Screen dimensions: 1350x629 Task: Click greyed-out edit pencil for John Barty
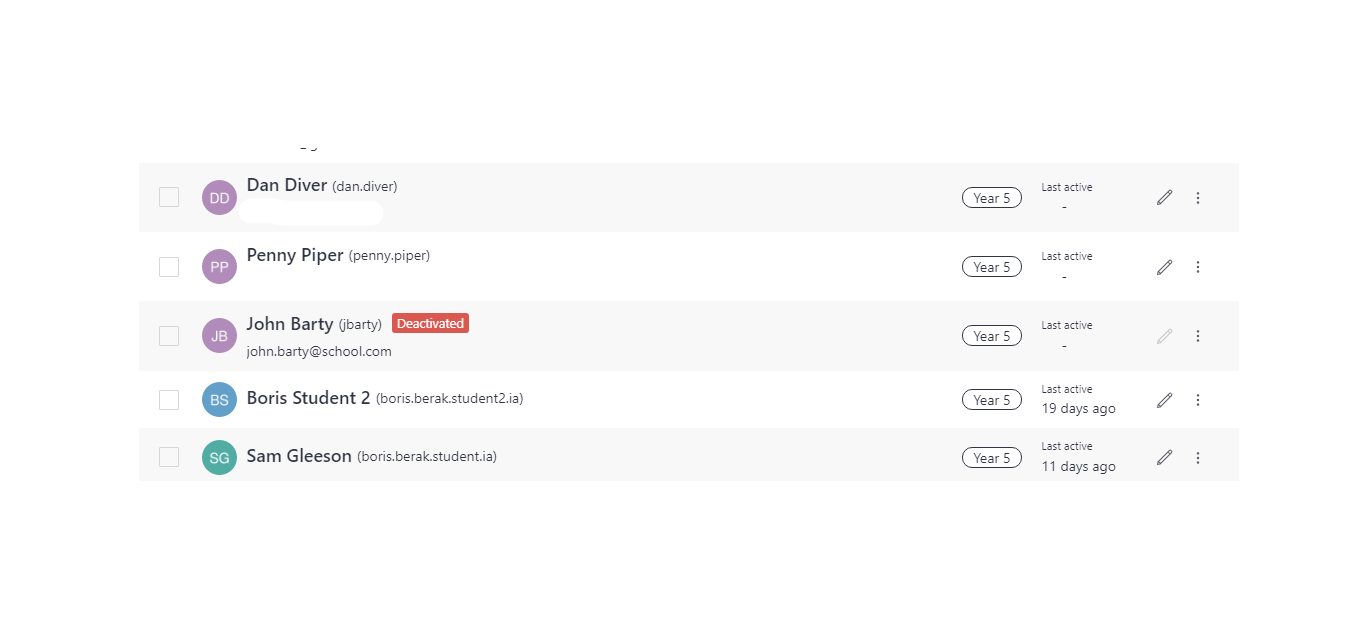point(1164,336)
